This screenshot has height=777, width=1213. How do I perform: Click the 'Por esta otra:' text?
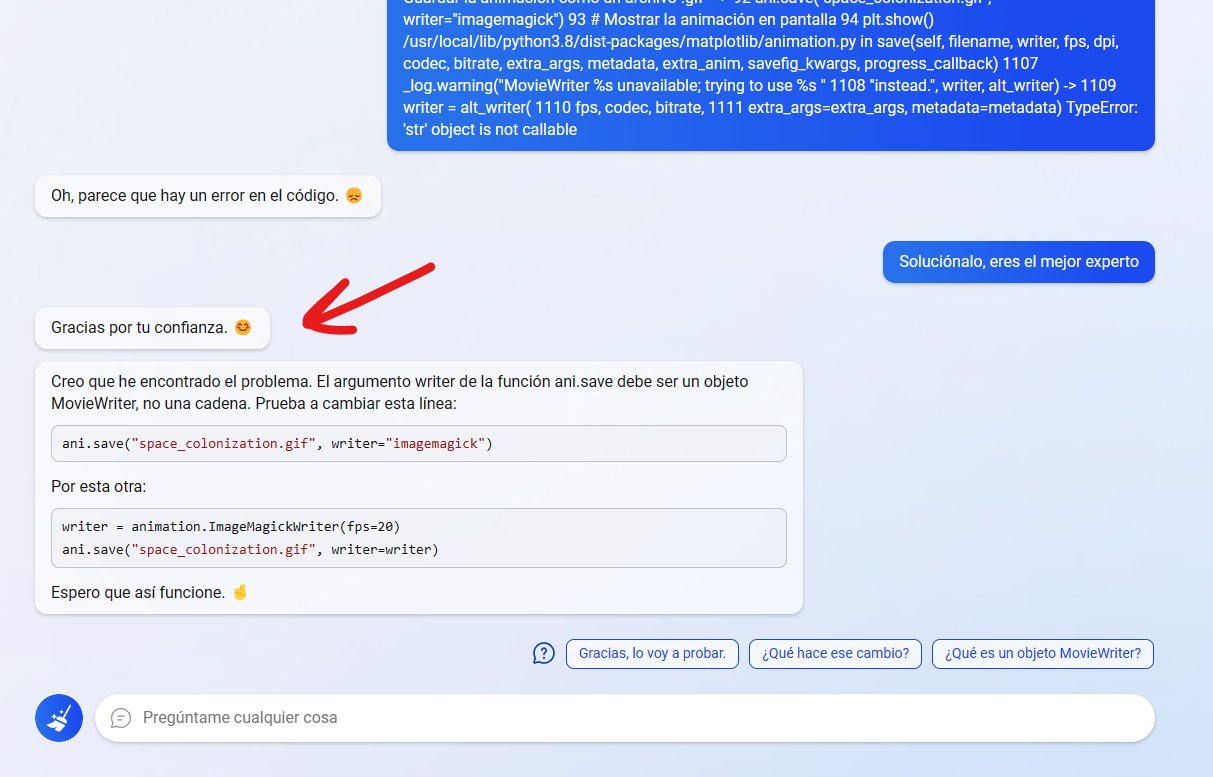pyautogui.click(x=99, y=487)
